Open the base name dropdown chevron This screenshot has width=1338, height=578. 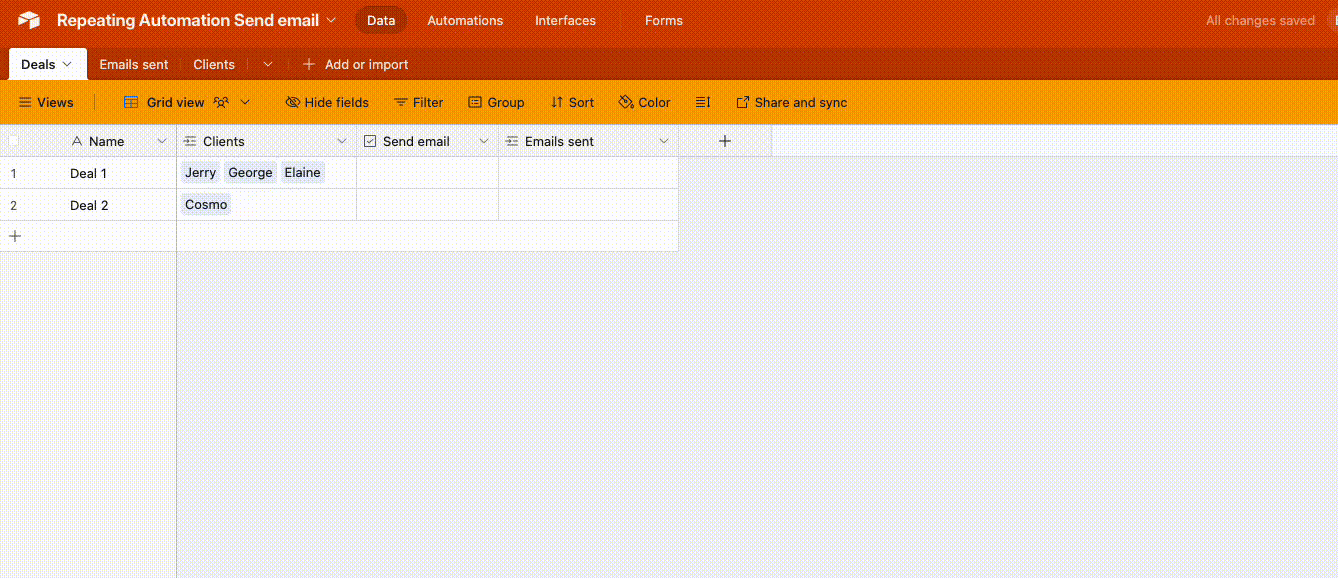(x=332, y=20)
